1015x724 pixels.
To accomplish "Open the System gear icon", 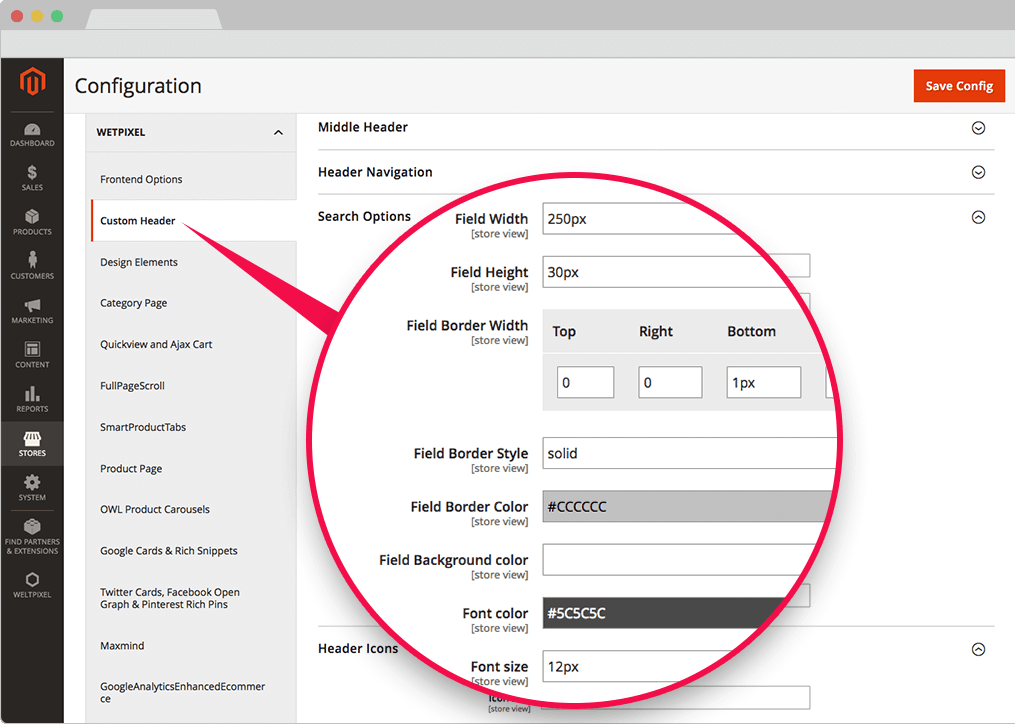I will click(32, 484).
